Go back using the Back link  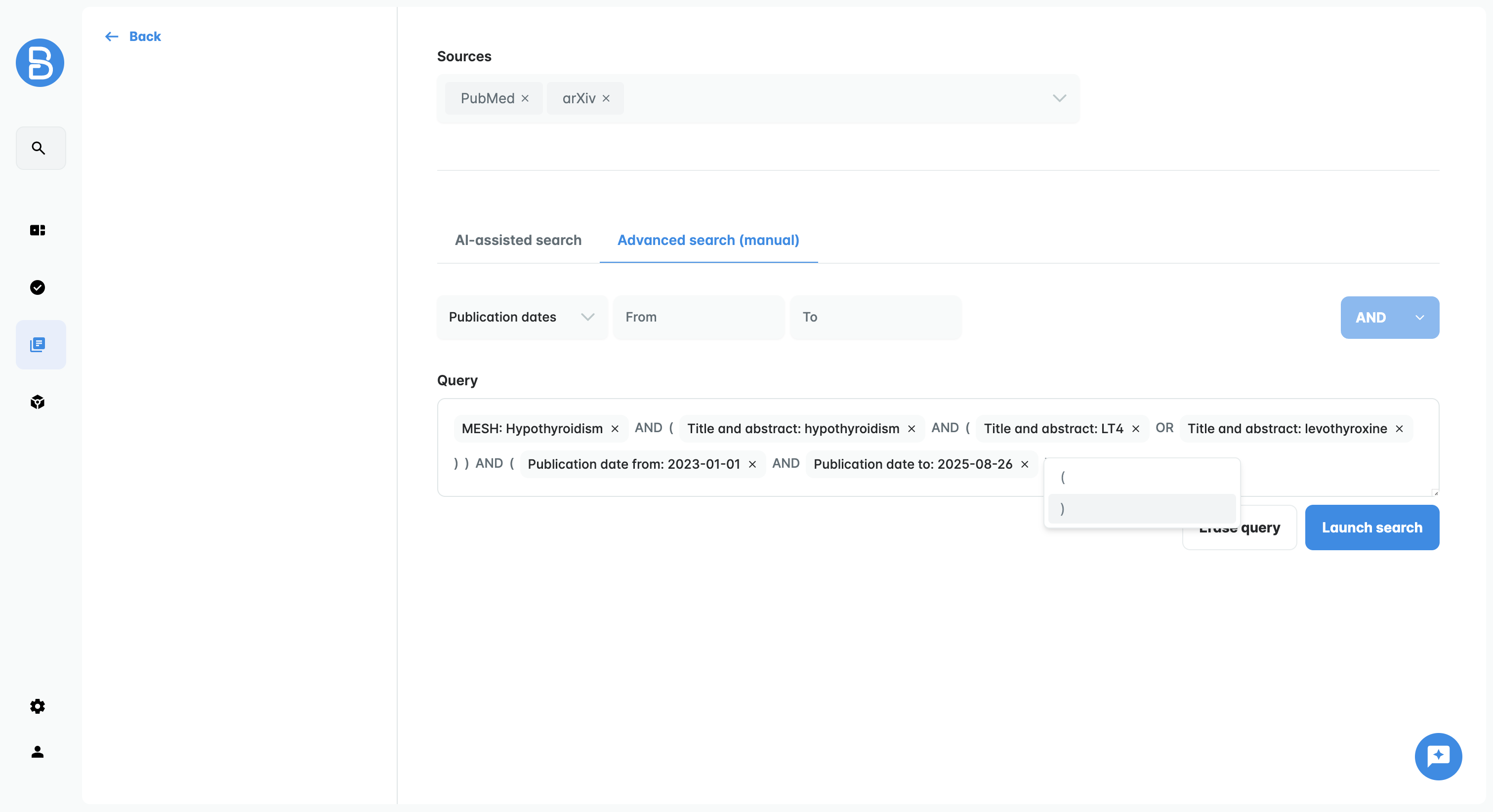click(x=133, y=37)
